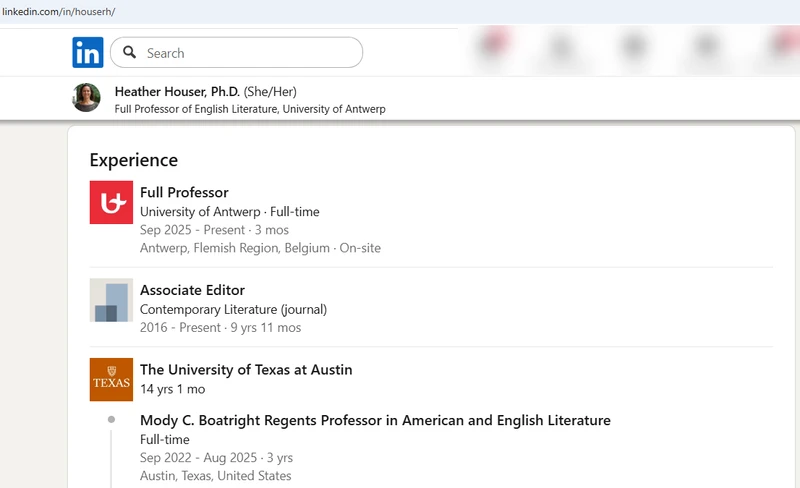Screen dimensions: 800x488
Task: Click the Contemporary Literature placeholder company logo
Action: coord(111,300)
